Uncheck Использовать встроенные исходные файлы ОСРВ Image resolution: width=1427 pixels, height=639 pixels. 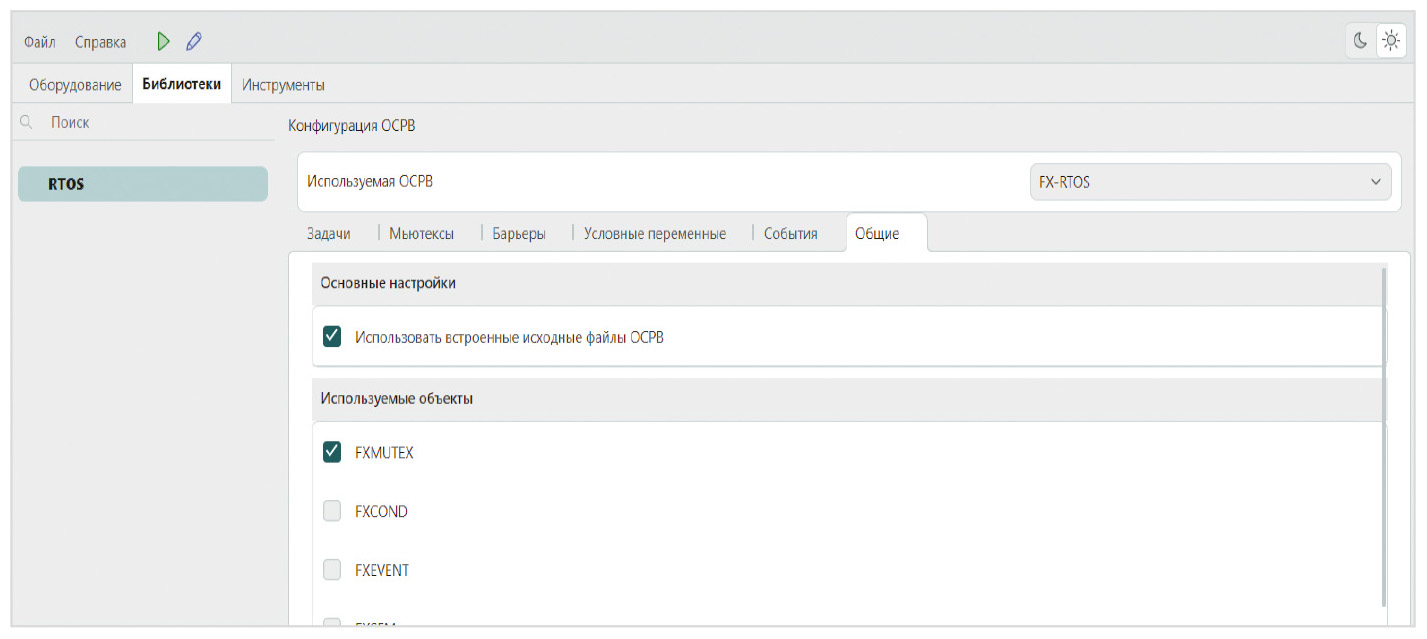332,337
